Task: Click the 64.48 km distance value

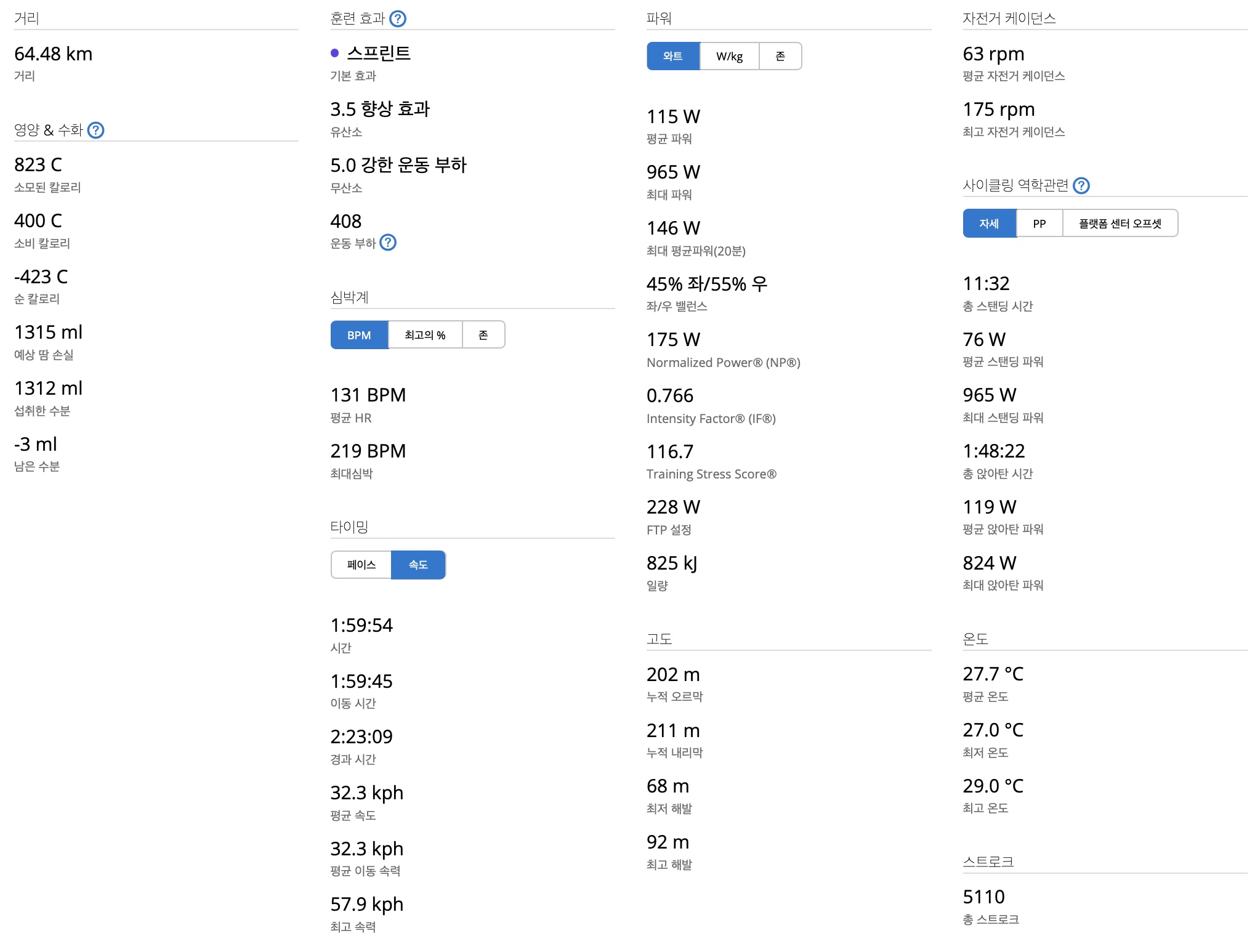Action: pos(54,54)
